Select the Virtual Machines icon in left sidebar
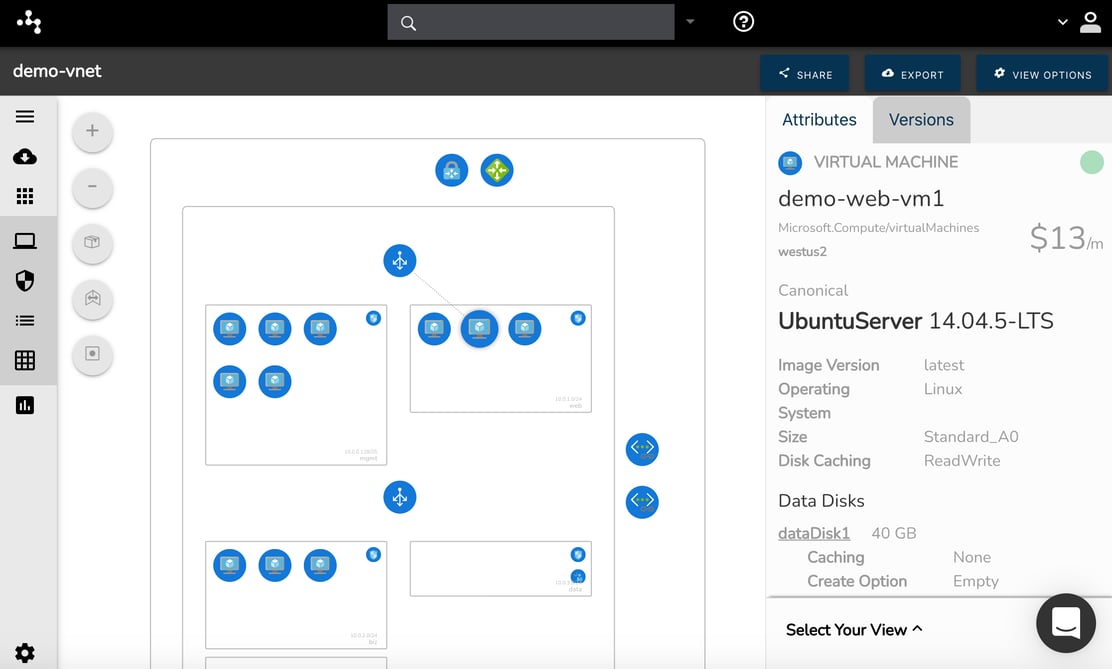 point(27,240)
